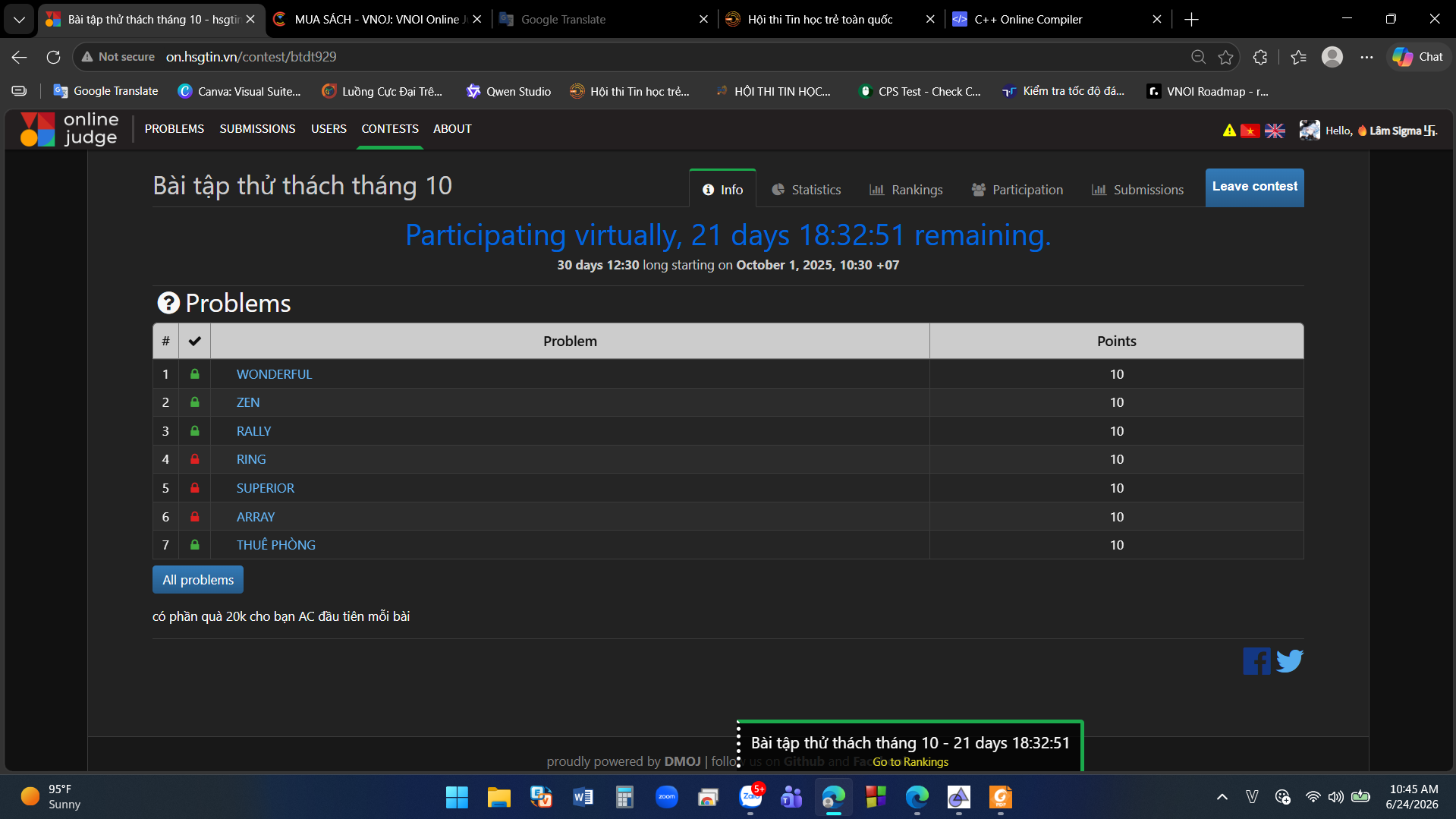This screenshot has width=1456, height=819.
Task: Open browser settings and more menu
Action: (1366, 57)
